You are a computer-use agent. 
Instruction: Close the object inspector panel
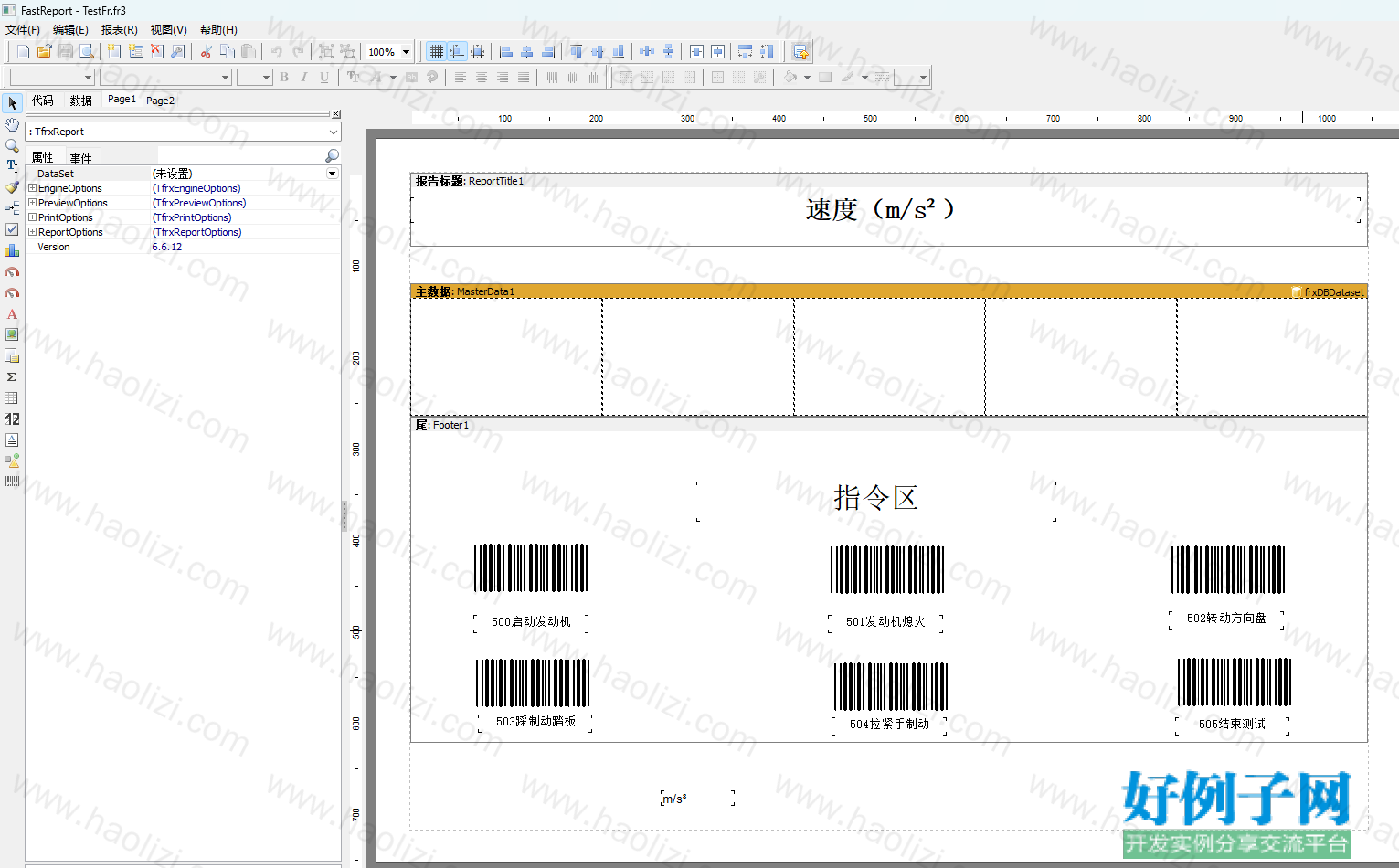pyautogui.click(x=336, y=114)
